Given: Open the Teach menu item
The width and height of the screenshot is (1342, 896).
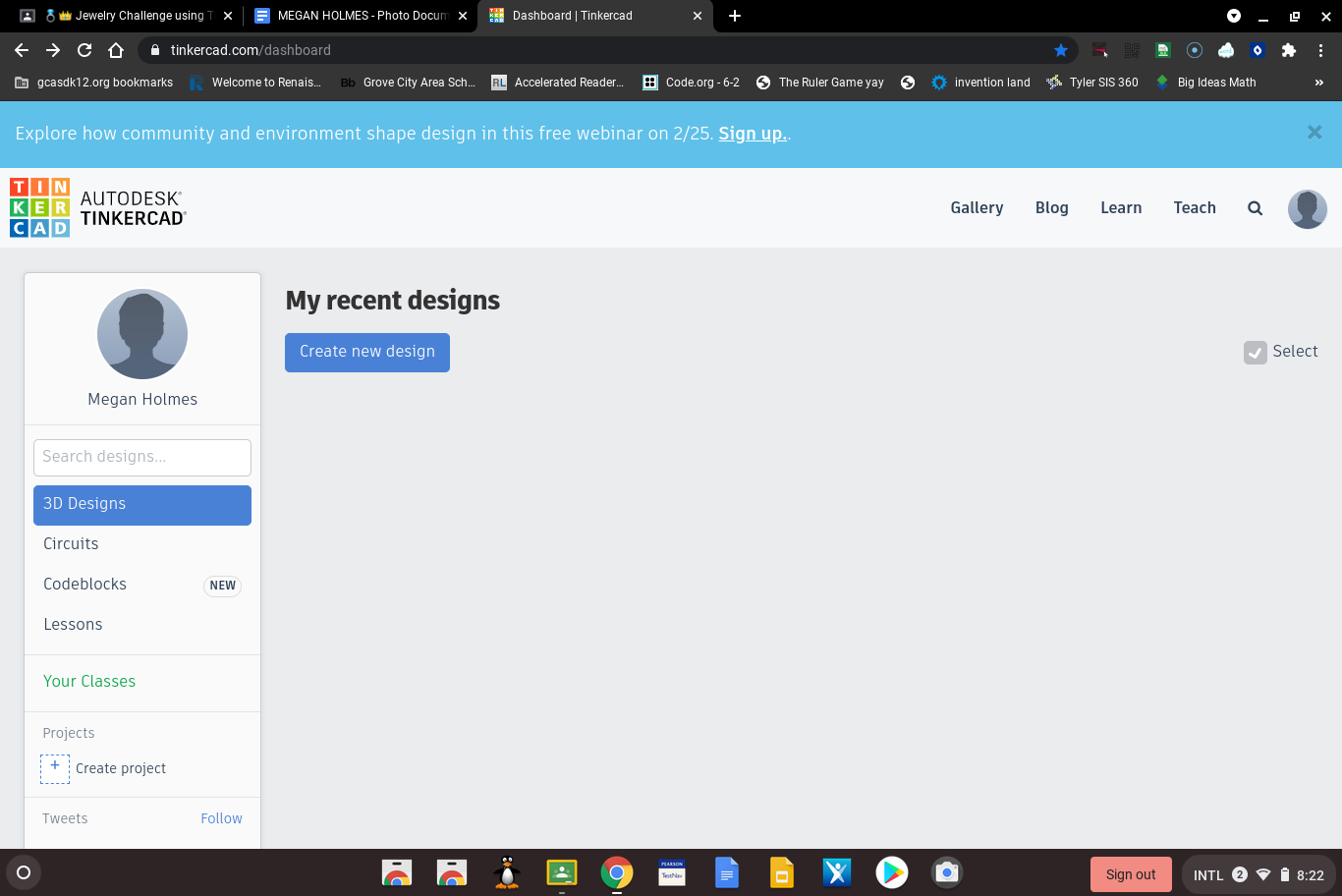Looking at the screenshot, I should (1195, 207).
